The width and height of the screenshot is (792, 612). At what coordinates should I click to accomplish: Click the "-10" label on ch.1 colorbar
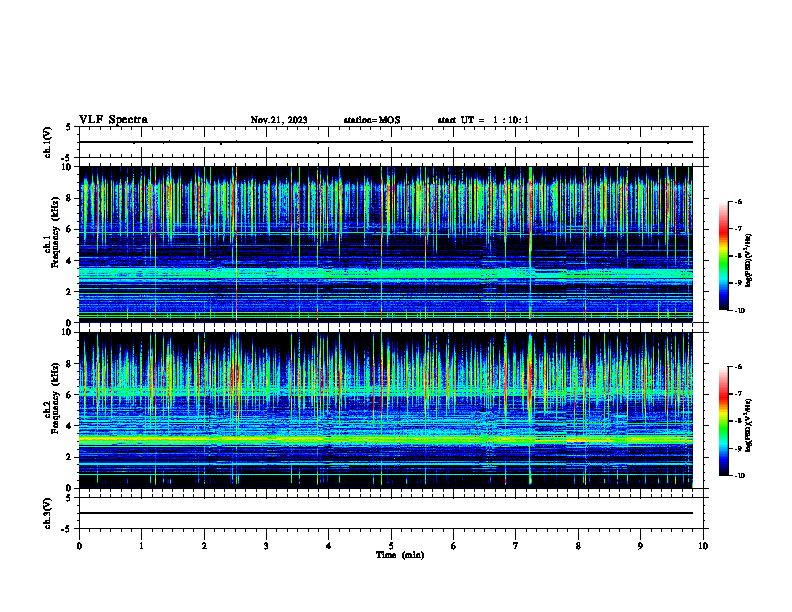point(739,310)
